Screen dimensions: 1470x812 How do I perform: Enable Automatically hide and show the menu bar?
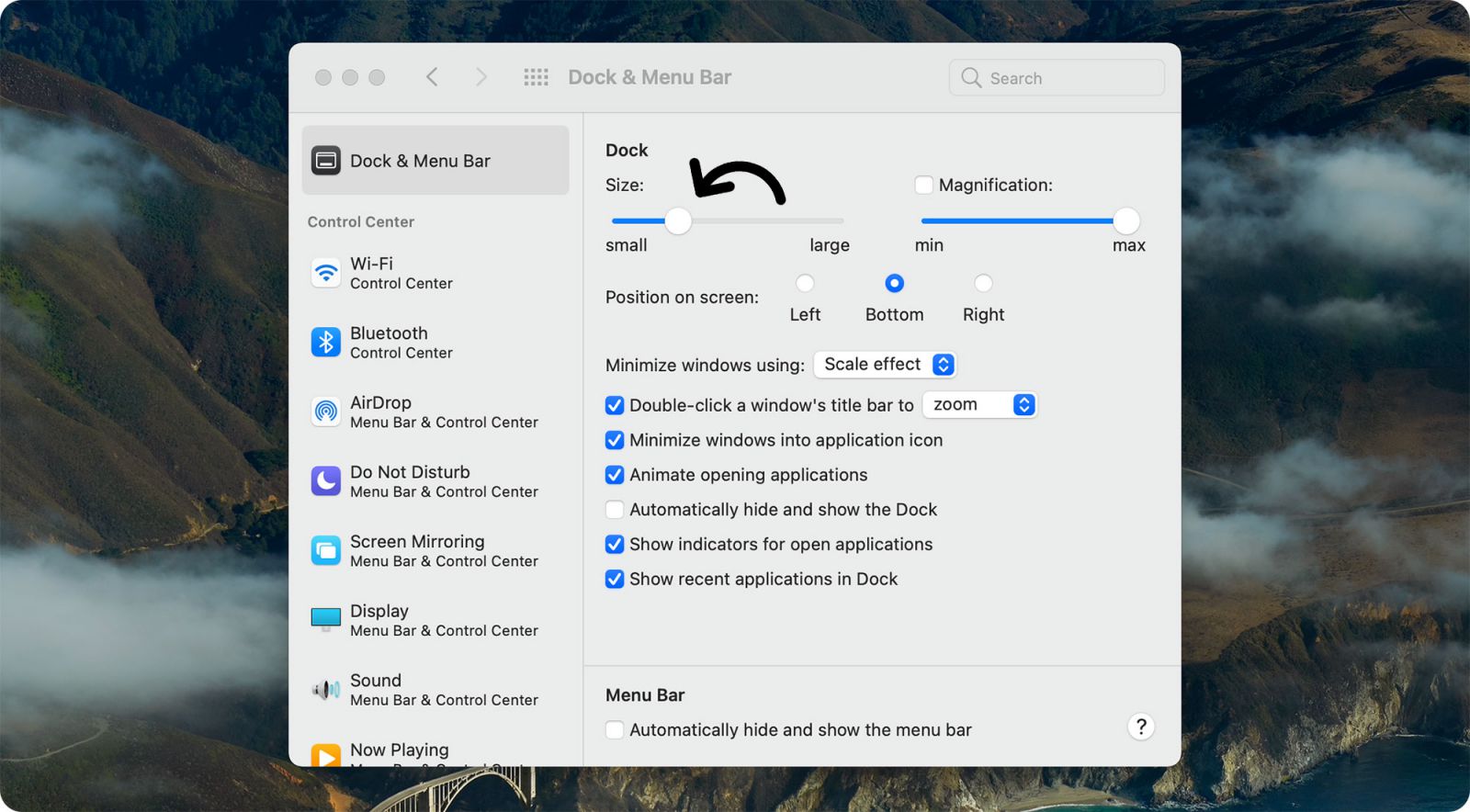tap(615, 730)
